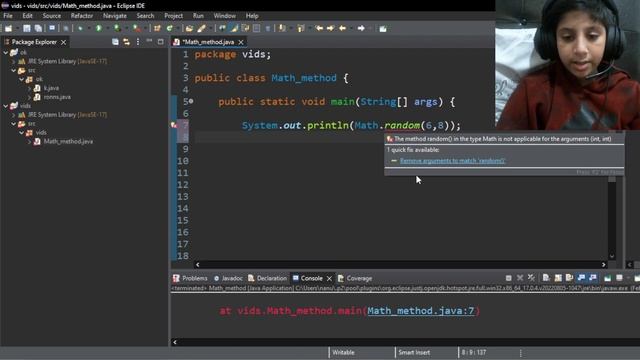
Task: Open the Source menu
Action: pos(52,16)
